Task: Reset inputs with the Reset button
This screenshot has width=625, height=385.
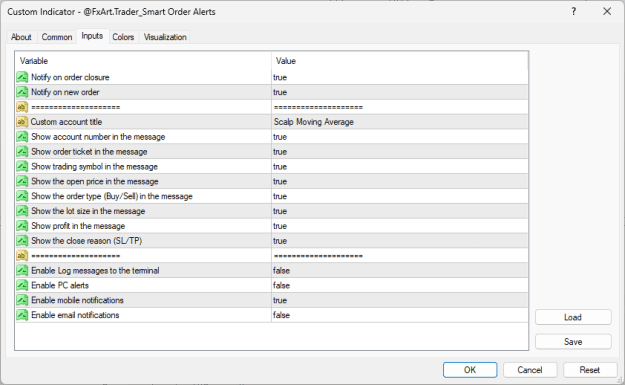Action: [590, 370]
